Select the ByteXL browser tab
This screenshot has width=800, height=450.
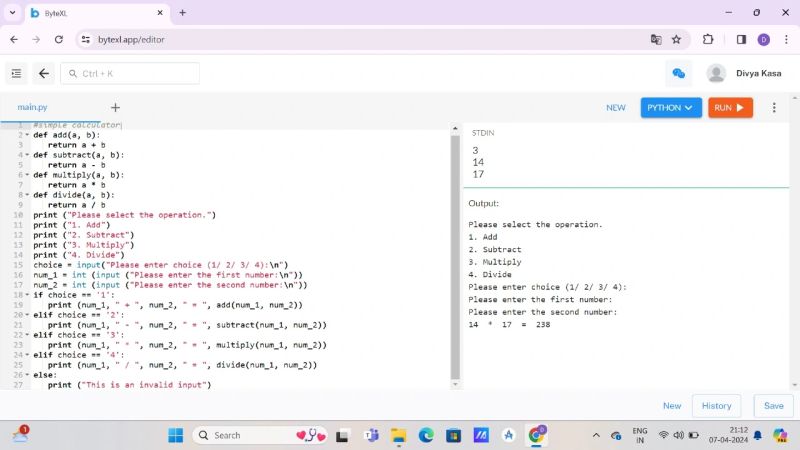(90, 12)
